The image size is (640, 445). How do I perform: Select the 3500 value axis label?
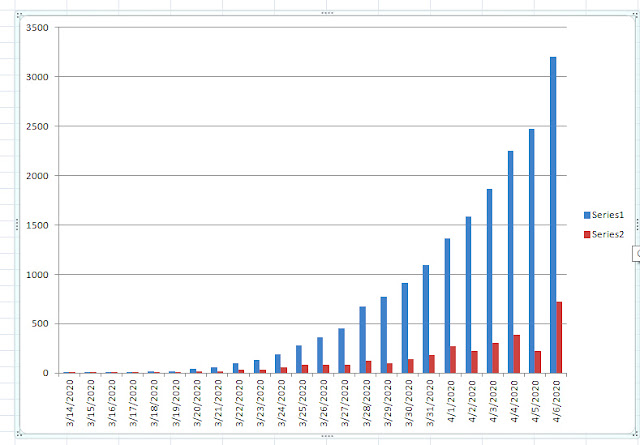pos(37,28)
